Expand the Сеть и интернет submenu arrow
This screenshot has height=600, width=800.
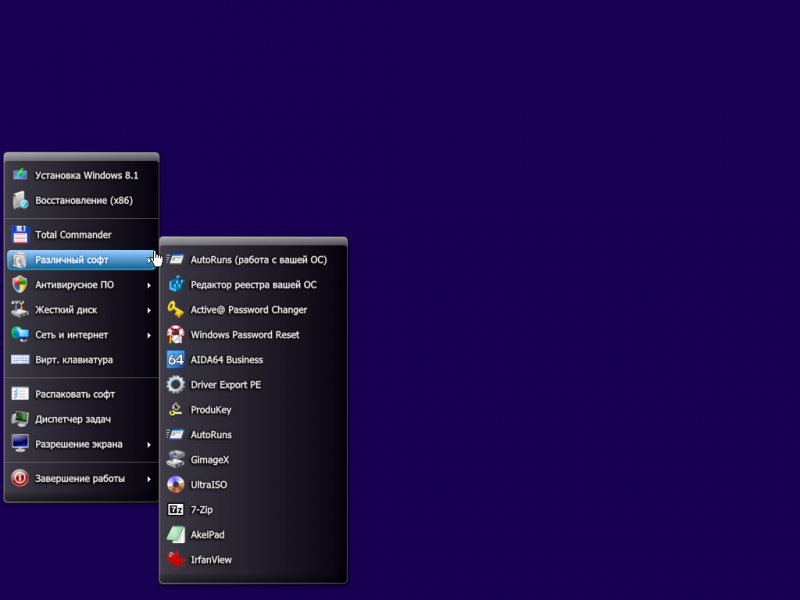(149, 335)
